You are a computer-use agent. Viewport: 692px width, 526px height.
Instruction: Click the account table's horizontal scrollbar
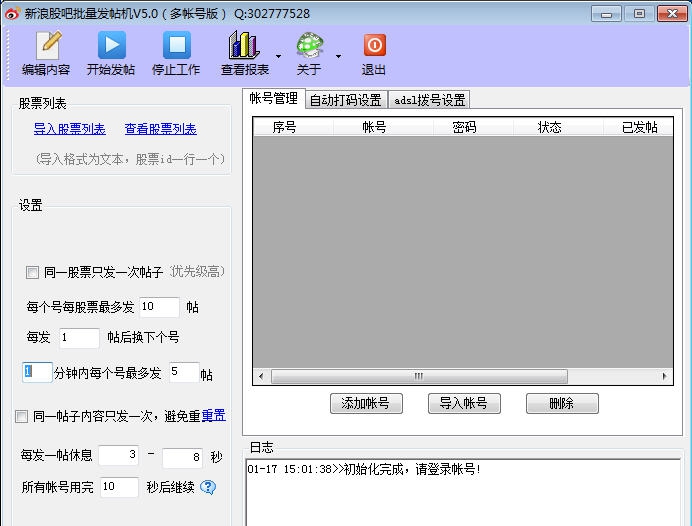click(x=462, y=377)
